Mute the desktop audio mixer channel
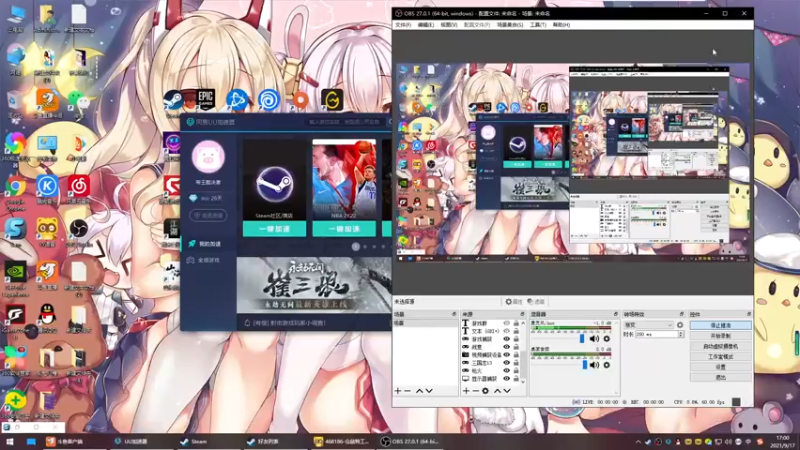This screenshot has width=800, height=450. 594,365
